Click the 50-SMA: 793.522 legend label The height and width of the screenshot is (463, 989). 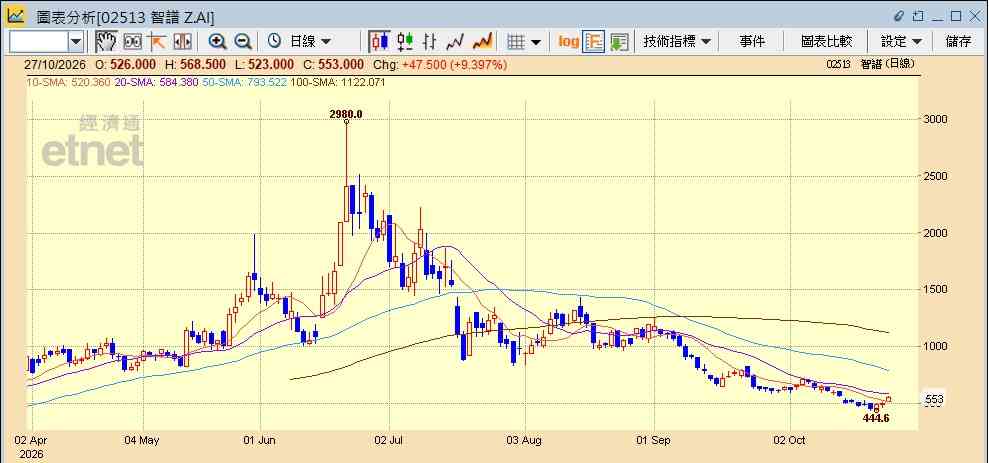point(245,82)
